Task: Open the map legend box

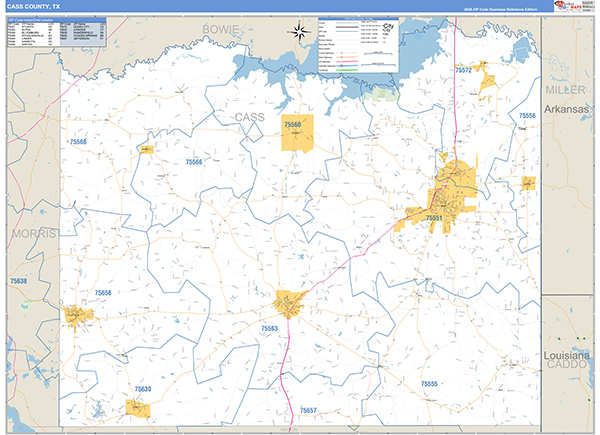Action: coord(357,44)
